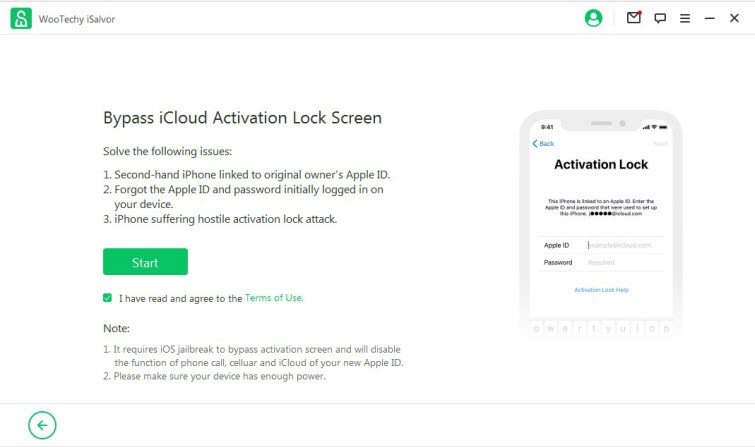Click the green Start button
This screenshot has width=755, height=447.
pos(145,262)
